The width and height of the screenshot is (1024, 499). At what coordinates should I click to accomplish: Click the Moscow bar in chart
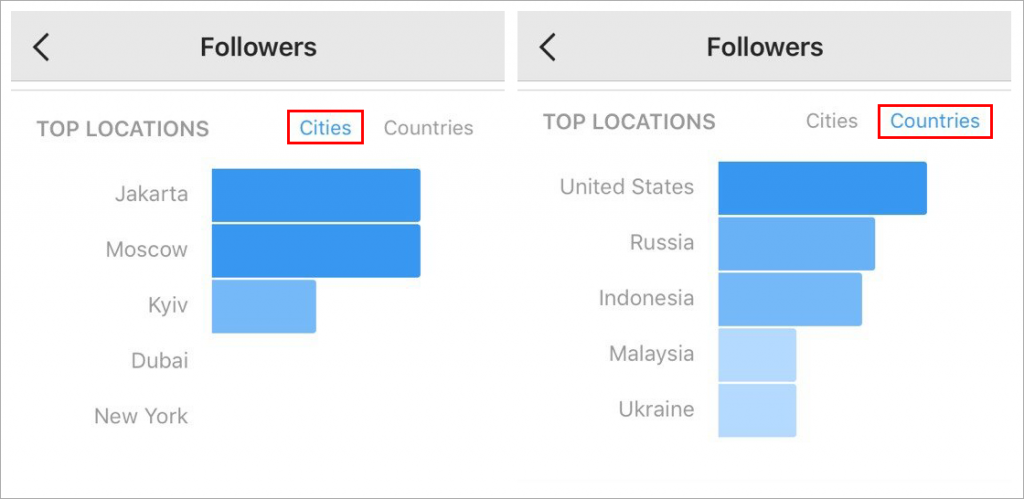[316, 251]
